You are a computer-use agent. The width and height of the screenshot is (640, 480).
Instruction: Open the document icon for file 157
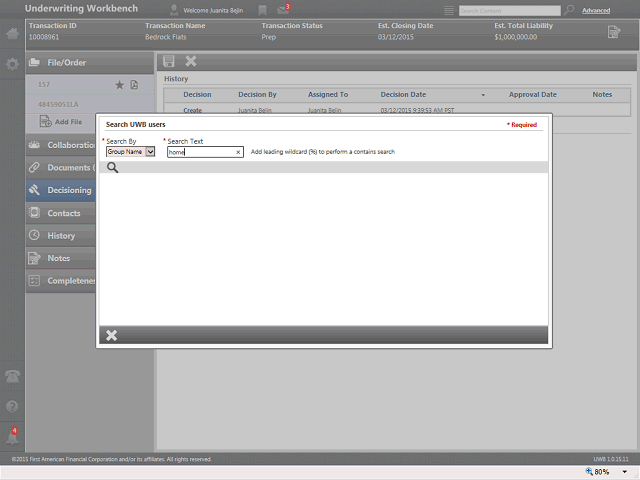[134, 85]
